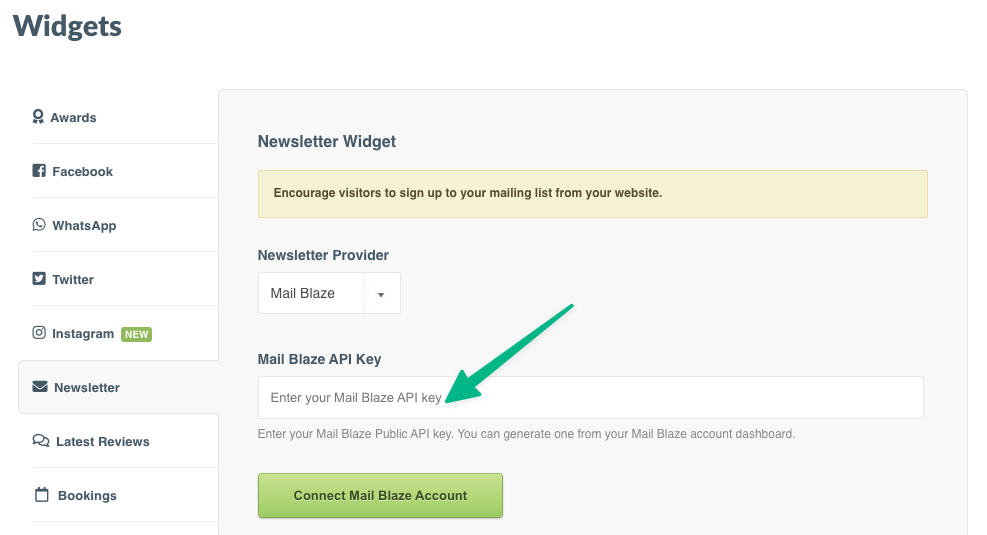Image resolution: width=987 pixels, height=535 pixels.
Task: Open the Newsletter Provider dropdown showing Mail Blaze
Action: tap(310, 294)
